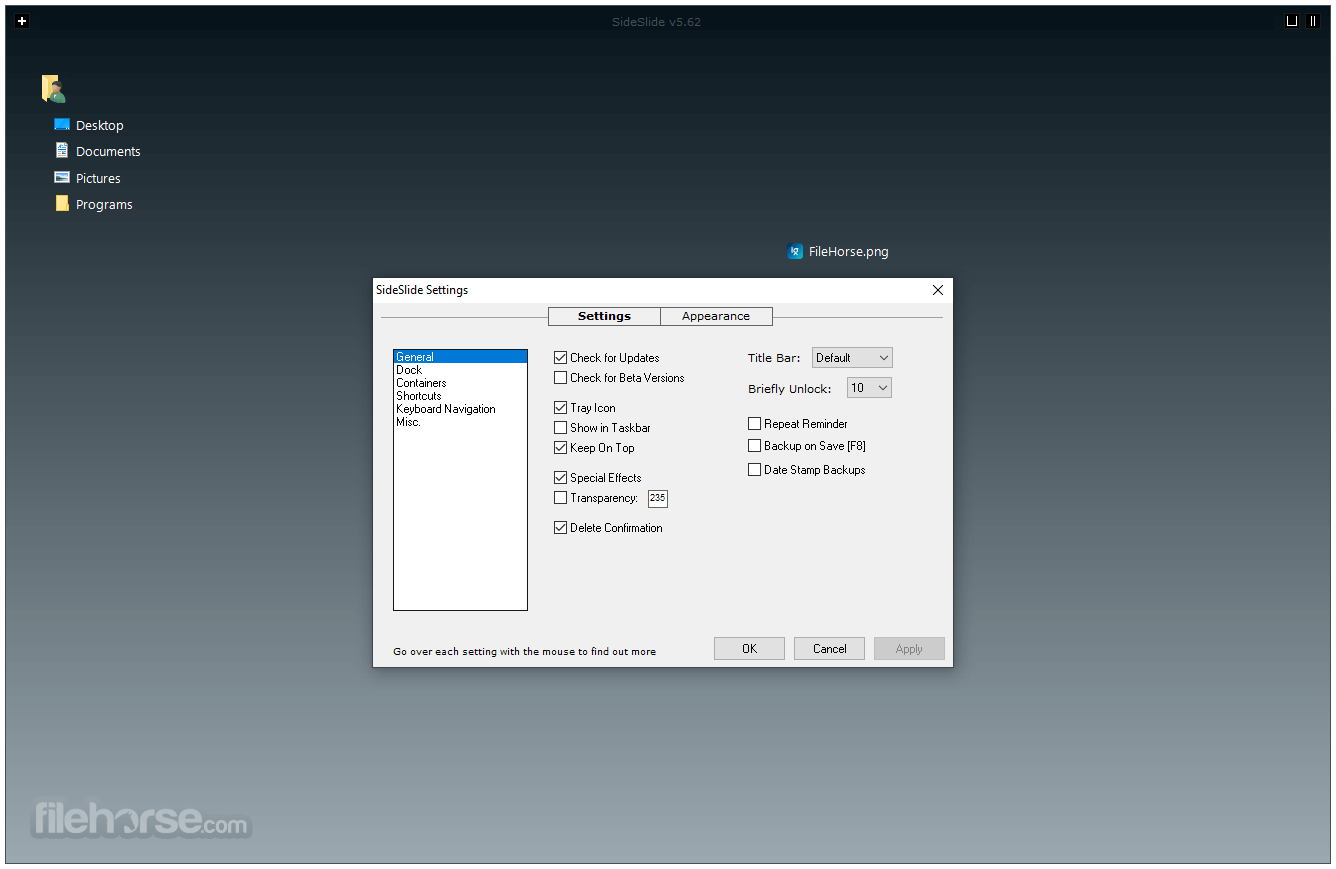Click the SideSlide Settings dialog title

click(422, 290)
